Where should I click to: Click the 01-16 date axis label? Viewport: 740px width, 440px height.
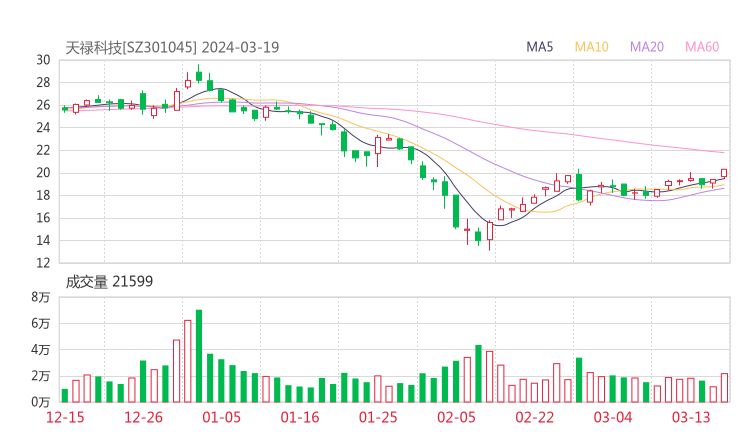pyautogui.click(x=299, y=416)
